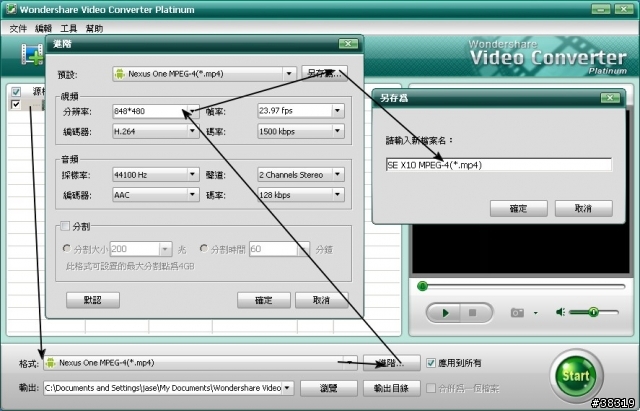Screen dimensions: 640x411
Task: Select the 分割大小 radio button
Action: click(67, 248)
